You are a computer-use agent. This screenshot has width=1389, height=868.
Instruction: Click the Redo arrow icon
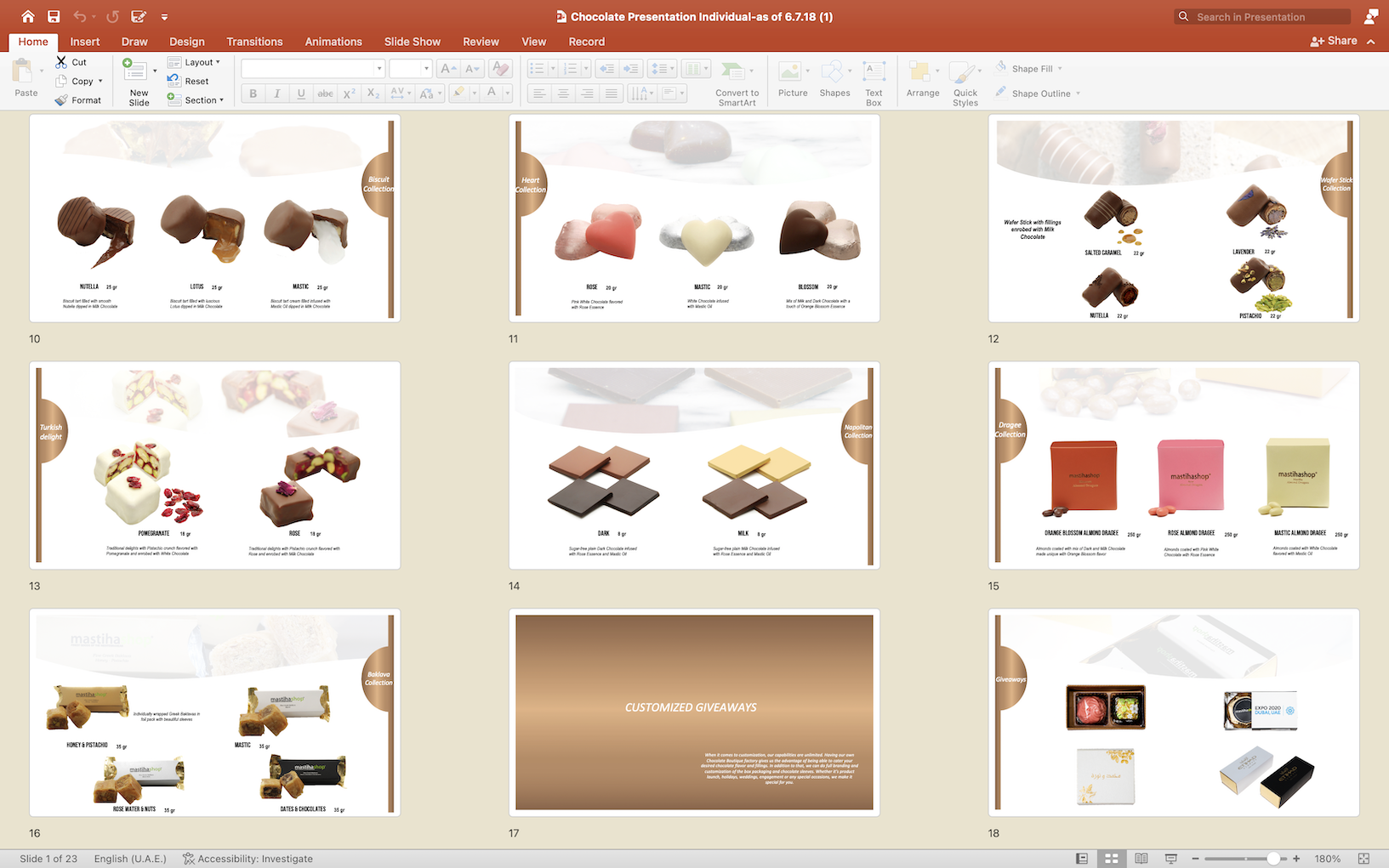112,16
